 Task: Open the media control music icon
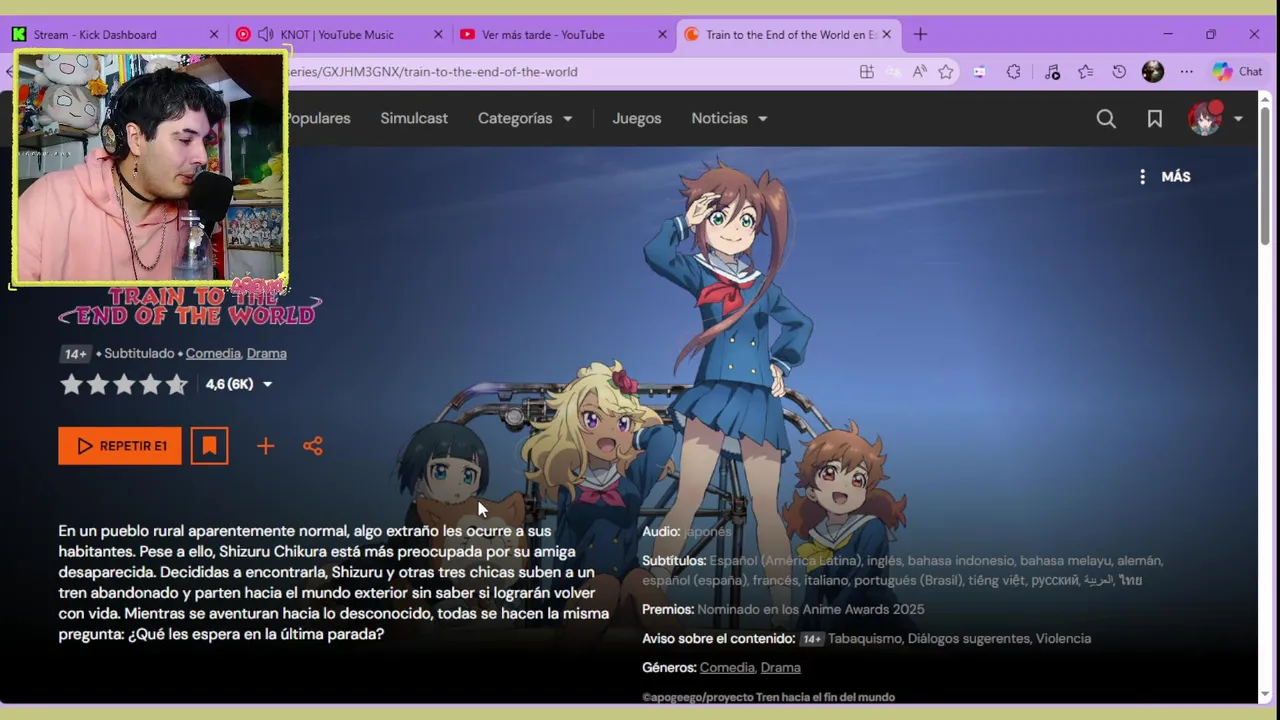1052,72
